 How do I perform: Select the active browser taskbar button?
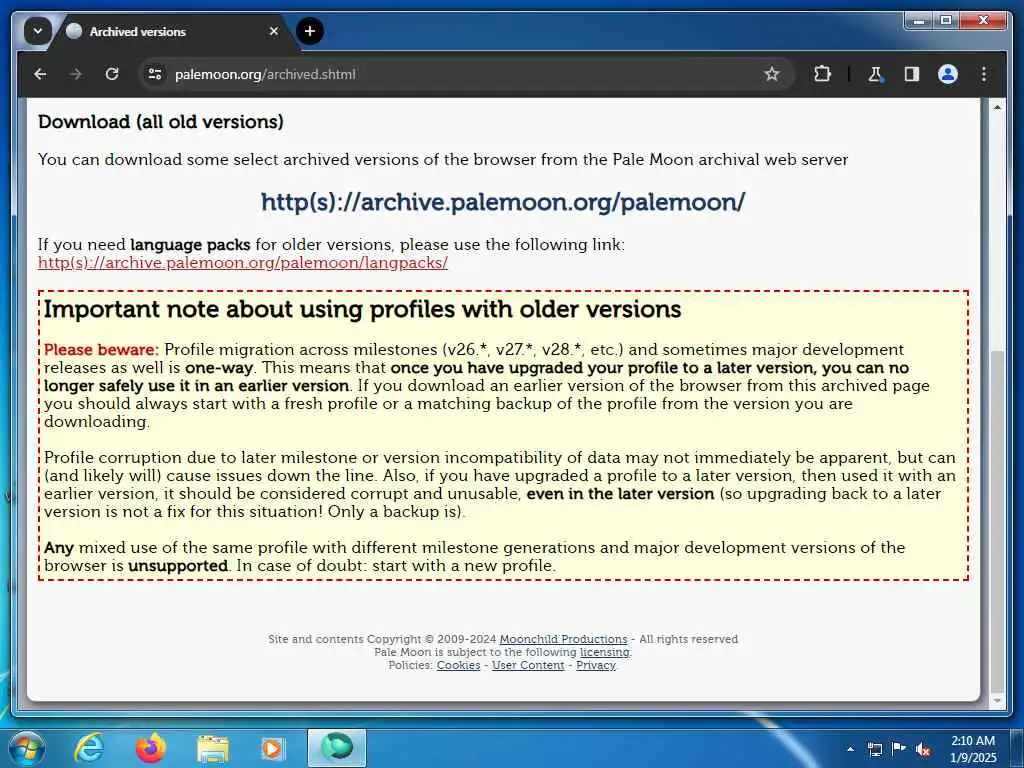(x=336, y=748)
